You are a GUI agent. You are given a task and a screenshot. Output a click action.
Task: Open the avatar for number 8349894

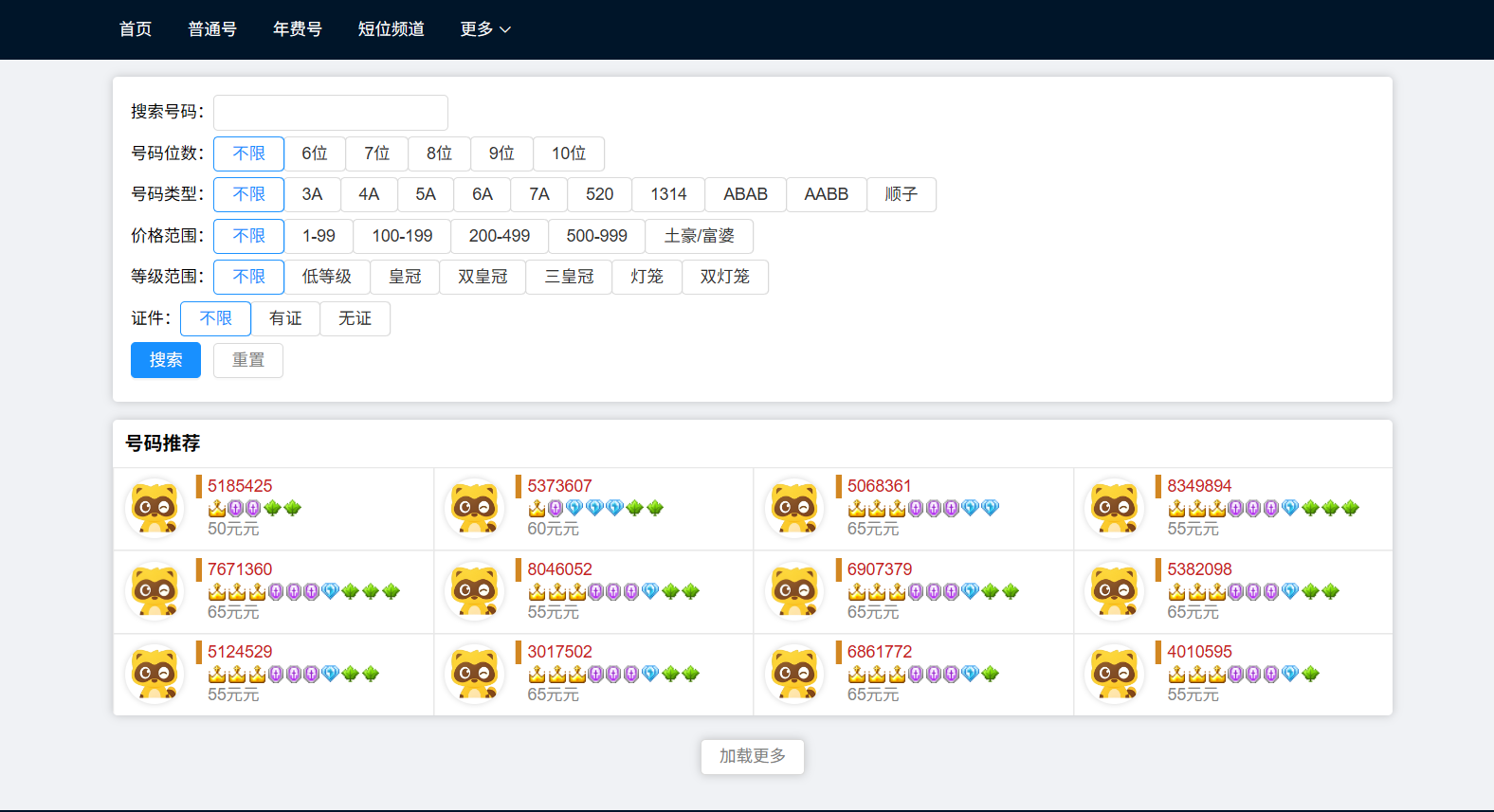1114,508
